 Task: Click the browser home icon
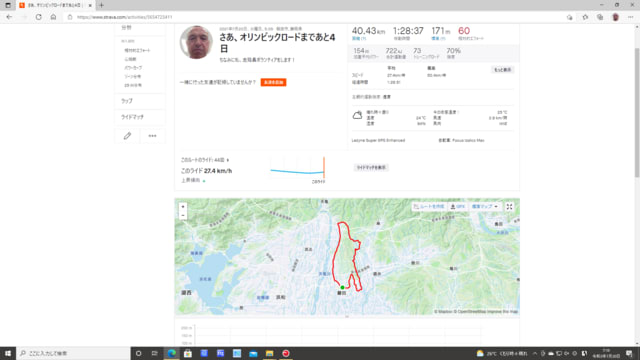[53, 17]
